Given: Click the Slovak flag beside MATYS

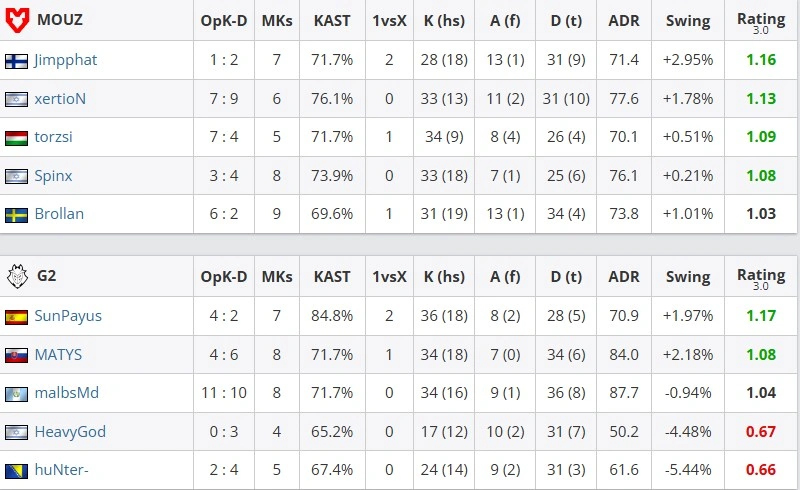Looking at the screenshot, I should point(16,355).
